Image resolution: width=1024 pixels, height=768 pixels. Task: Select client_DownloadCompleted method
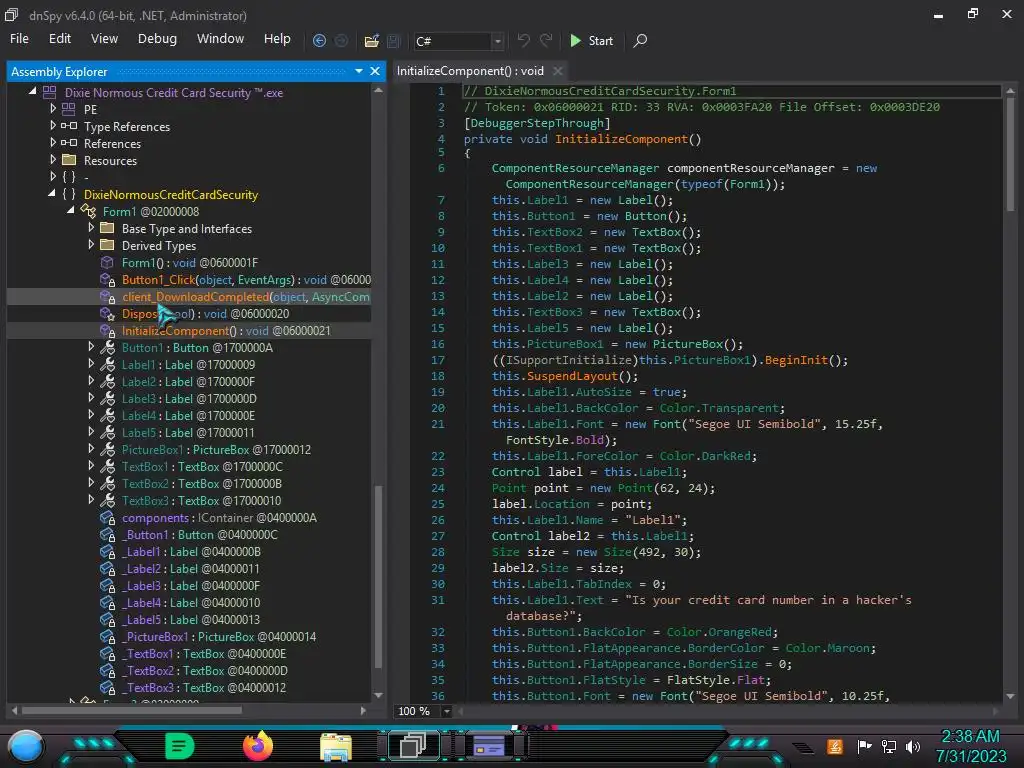(246, 296)
